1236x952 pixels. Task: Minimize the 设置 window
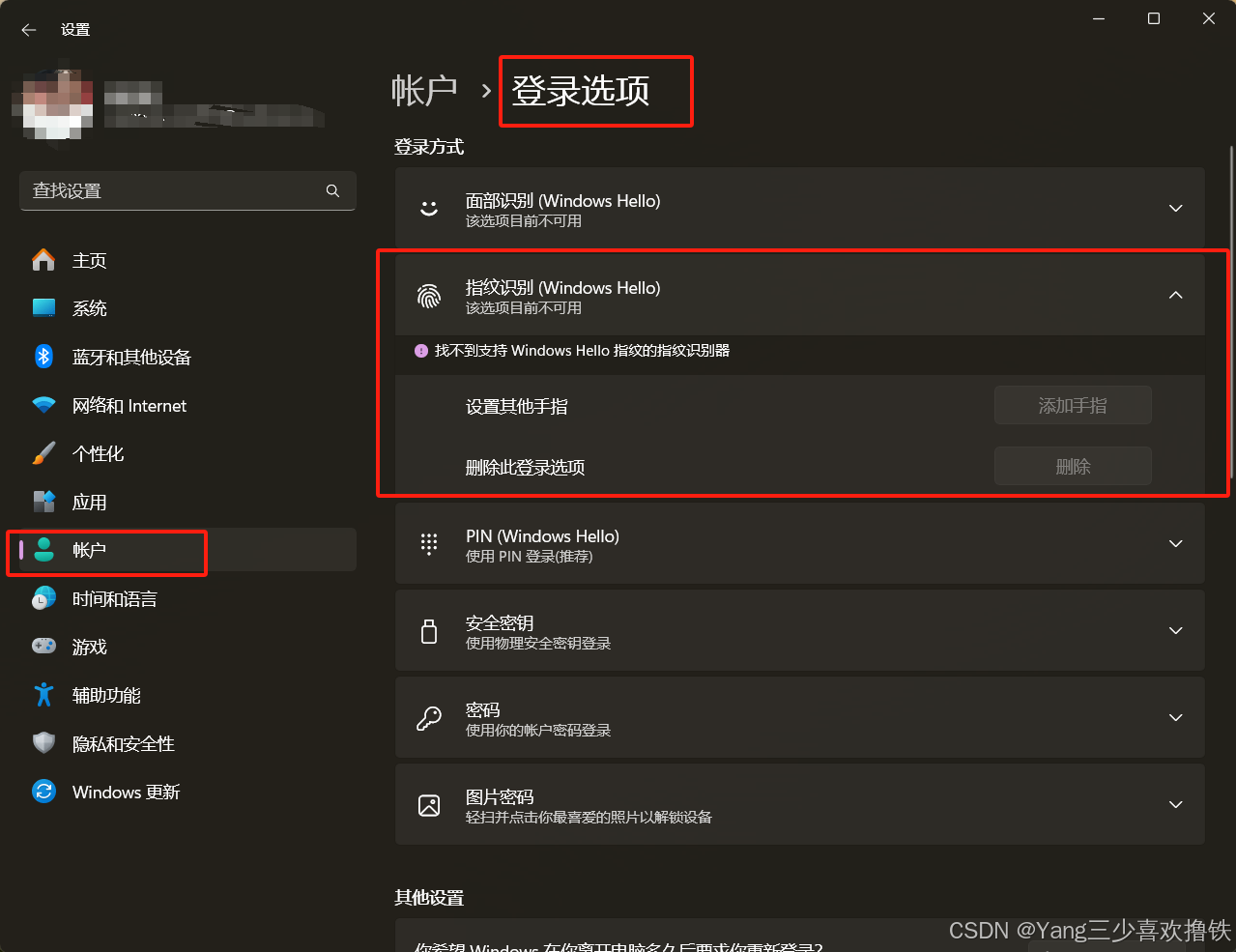point(1099,18)
